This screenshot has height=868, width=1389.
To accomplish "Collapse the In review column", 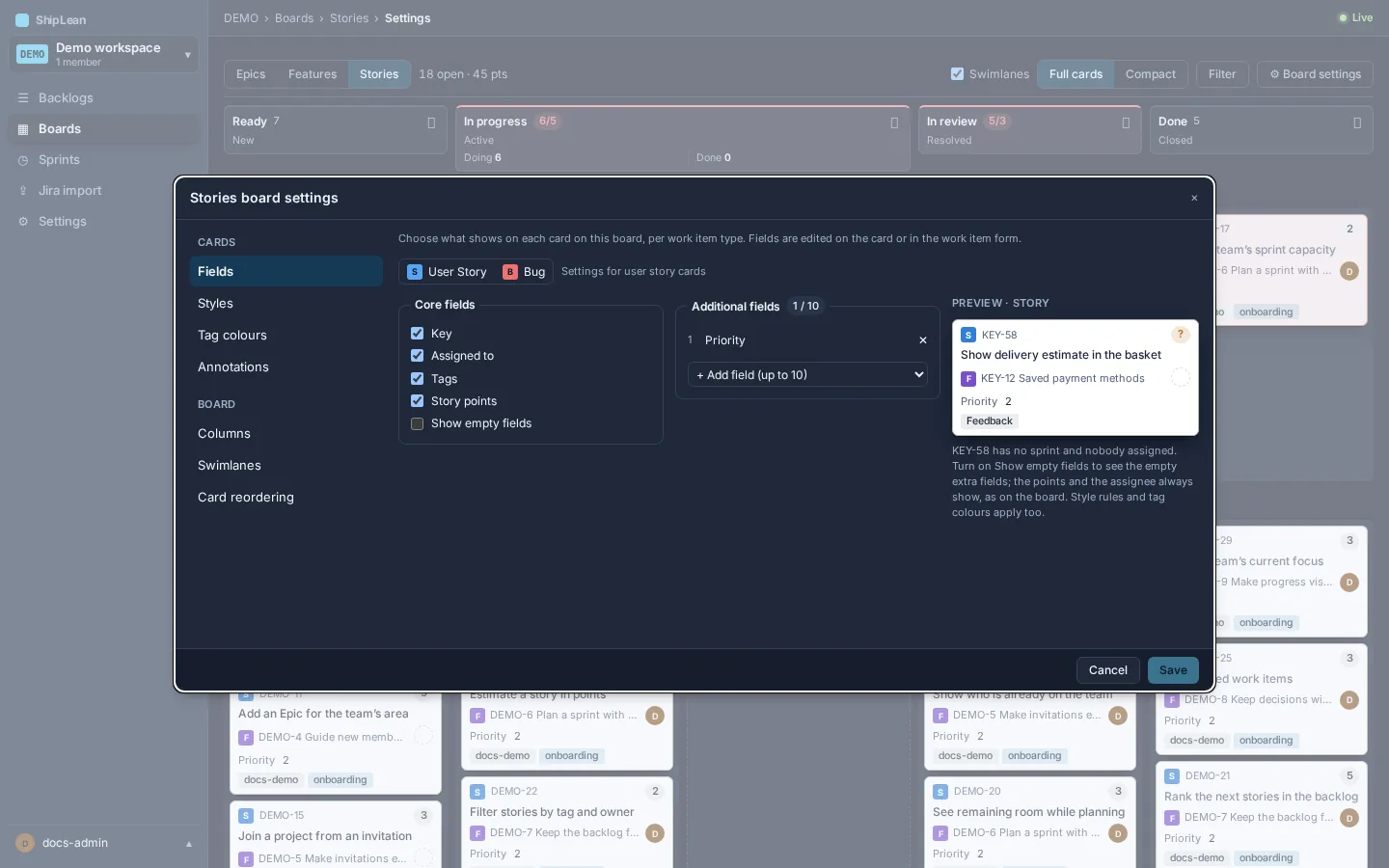I will [1126, 123].
